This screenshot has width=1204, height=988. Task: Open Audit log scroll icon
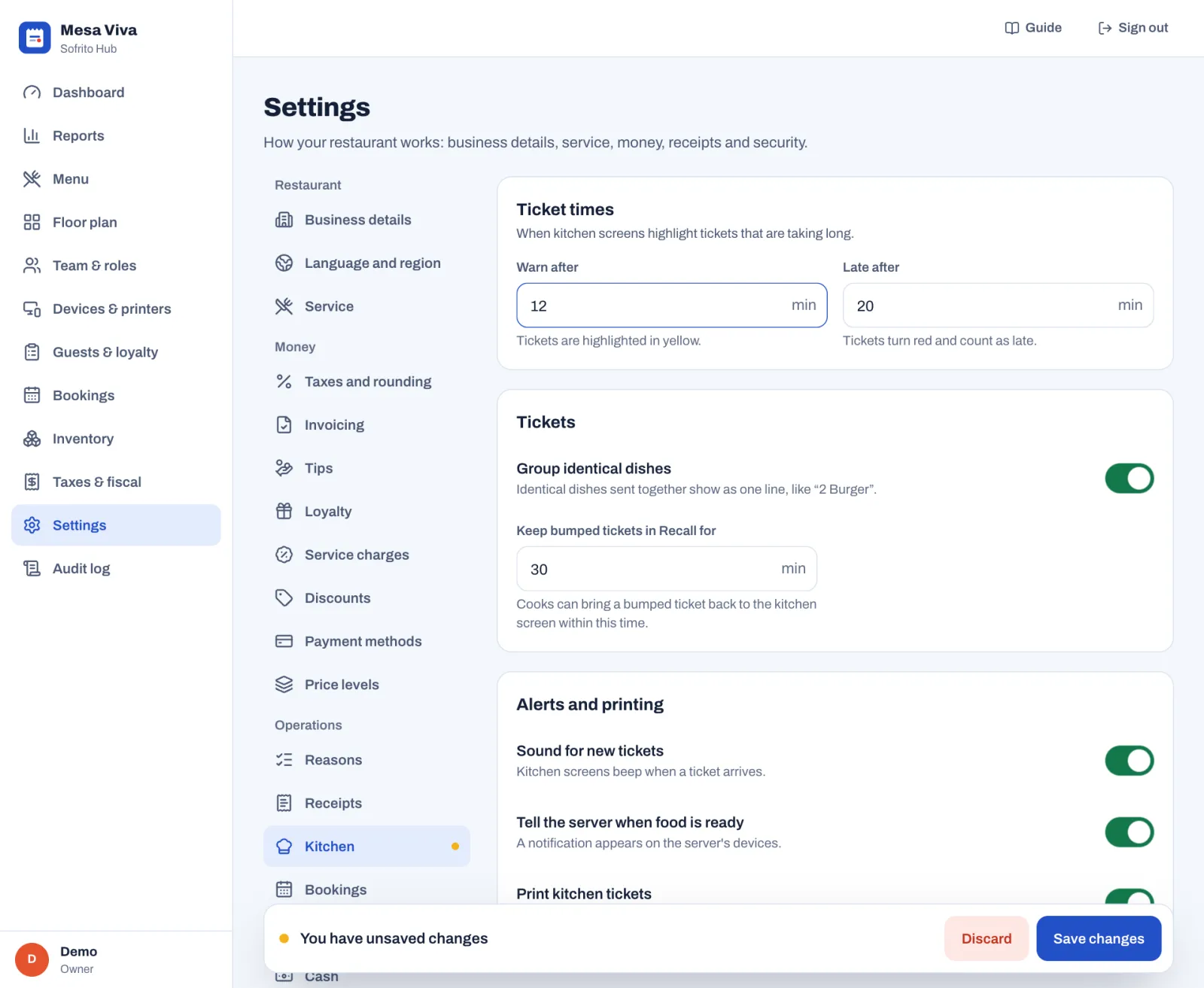pyautogui.click(x=32, y=568)
